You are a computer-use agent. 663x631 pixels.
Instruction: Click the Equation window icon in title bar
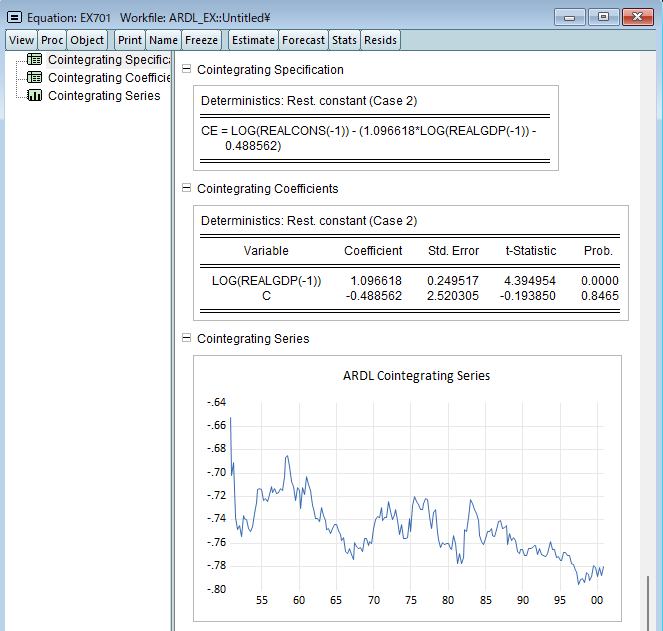[15, 17]
